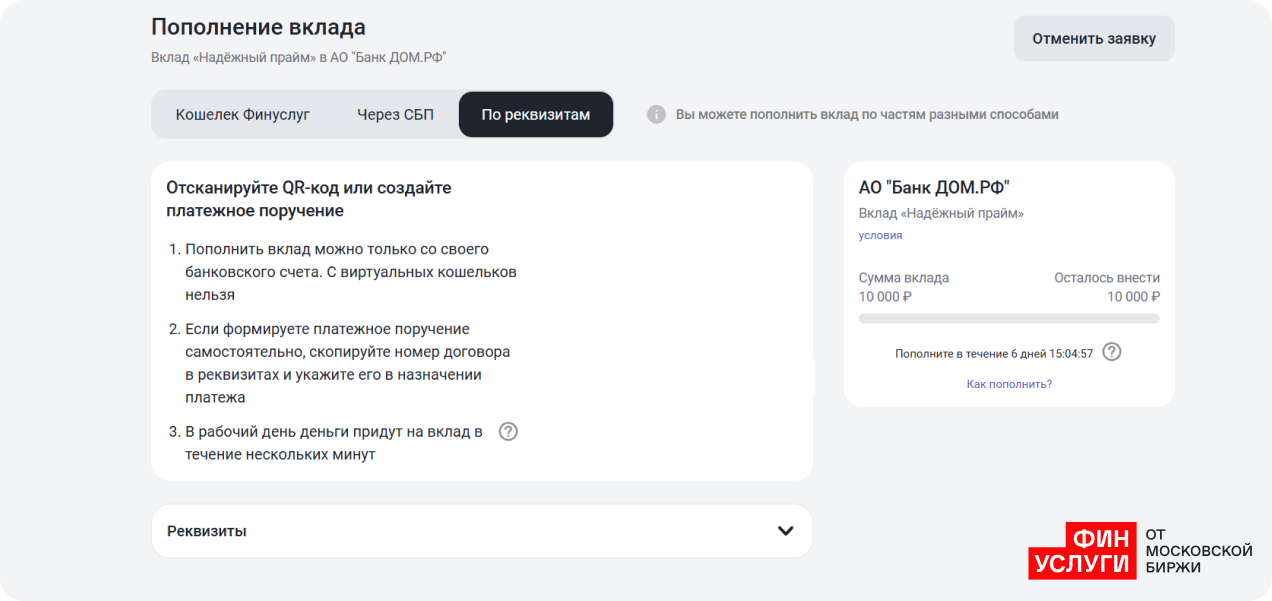The width and height of the screenshot is (1272, 601).
Task: Expand the Реквизиты section chevron
Action: (786, 531)
